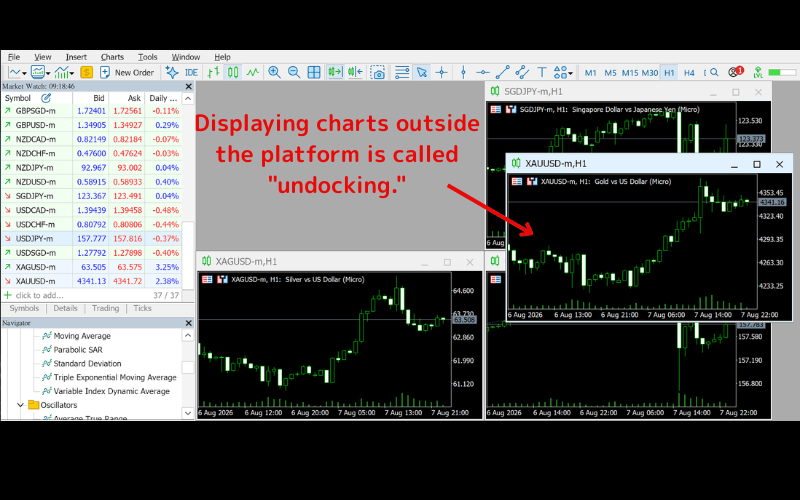Screen dimensions: 800x500
Task: Open the File menu
Action: click(14, 57)
